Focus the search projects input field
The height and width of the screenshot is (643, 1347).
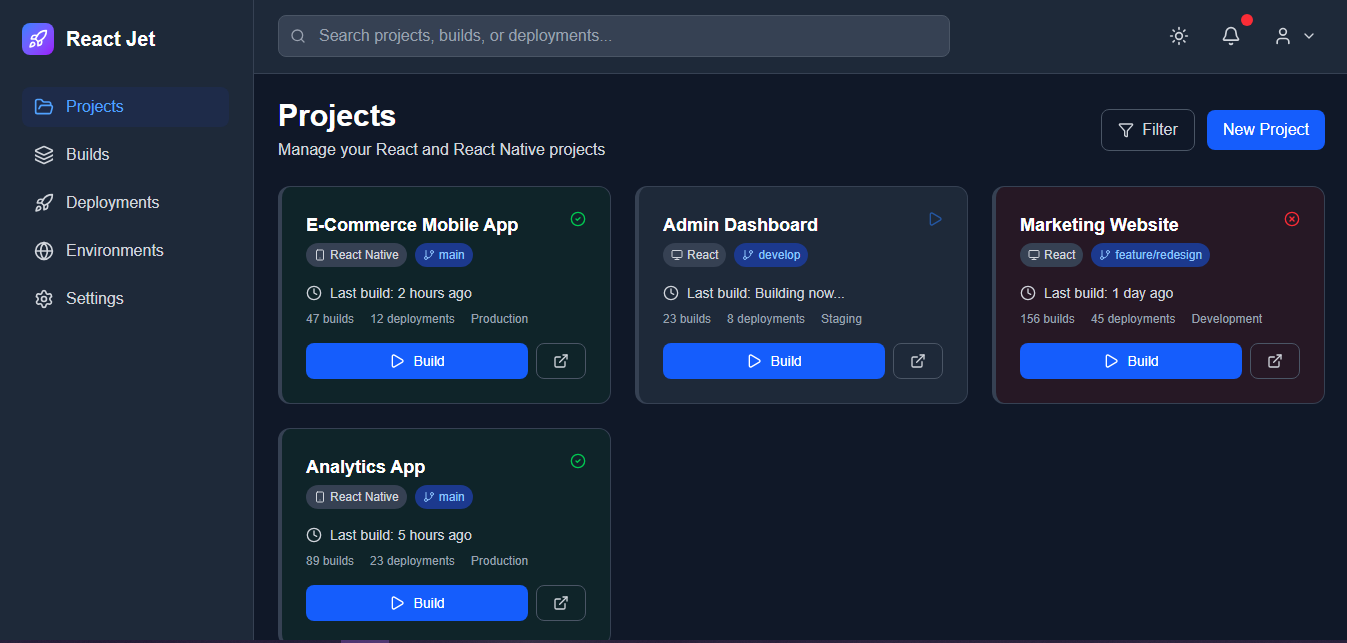[x=613, y=36]
